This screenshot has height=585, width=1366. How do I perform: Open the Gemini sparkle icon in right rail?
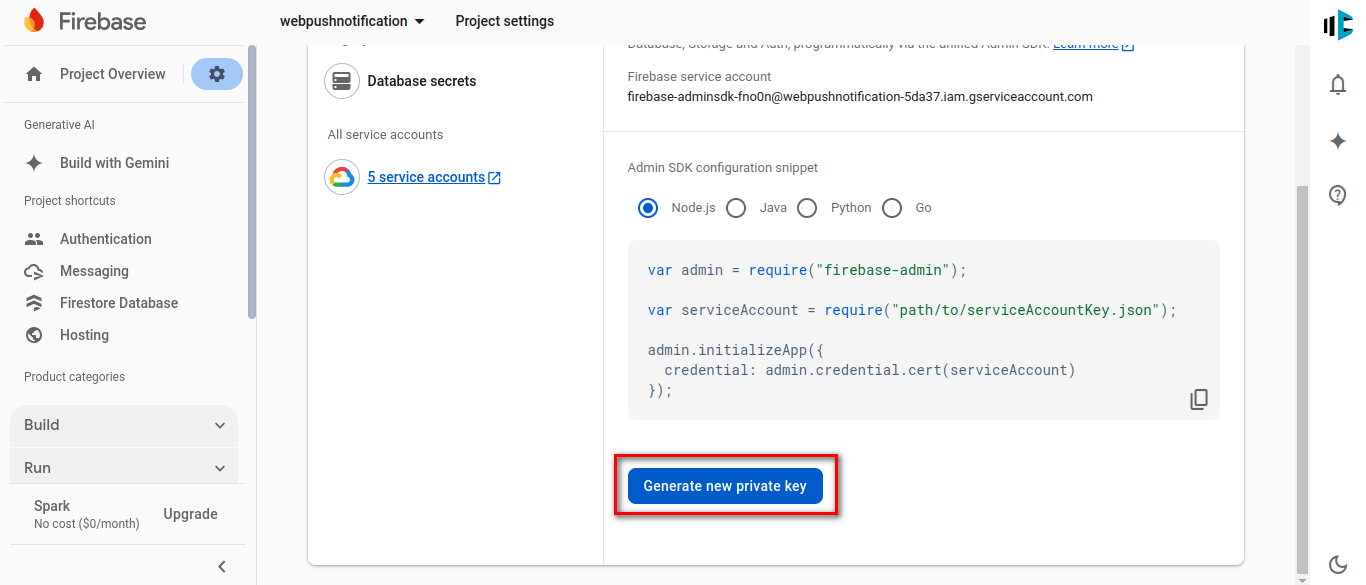pos(1338,141)
